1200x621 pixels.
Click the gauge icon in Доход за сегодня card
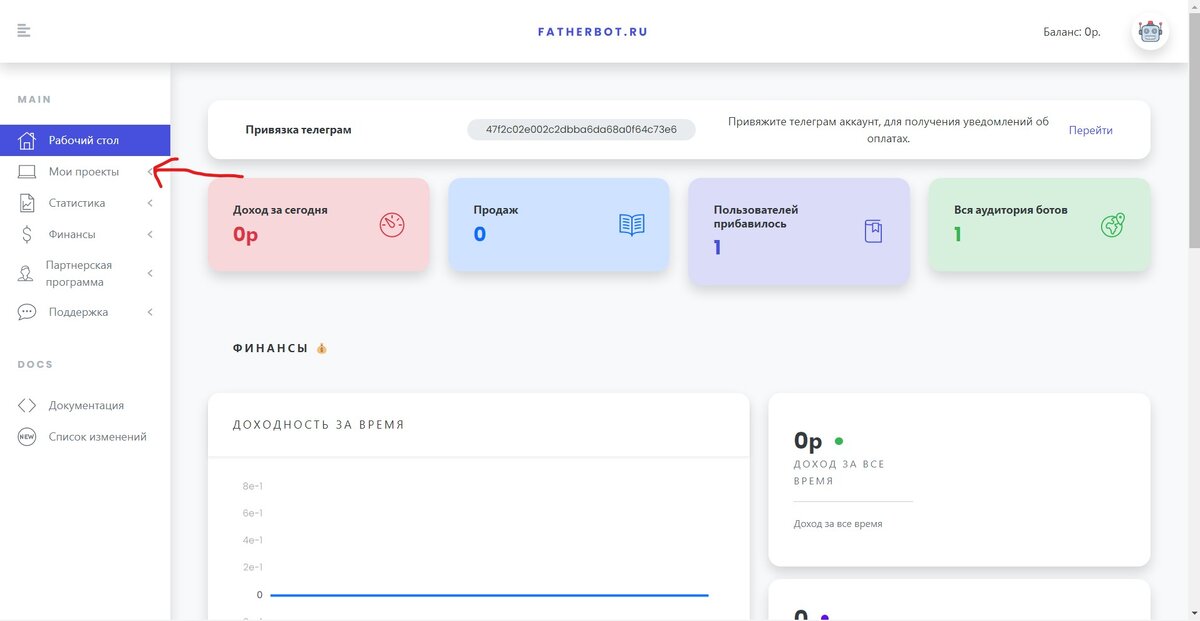click(392, 224)
